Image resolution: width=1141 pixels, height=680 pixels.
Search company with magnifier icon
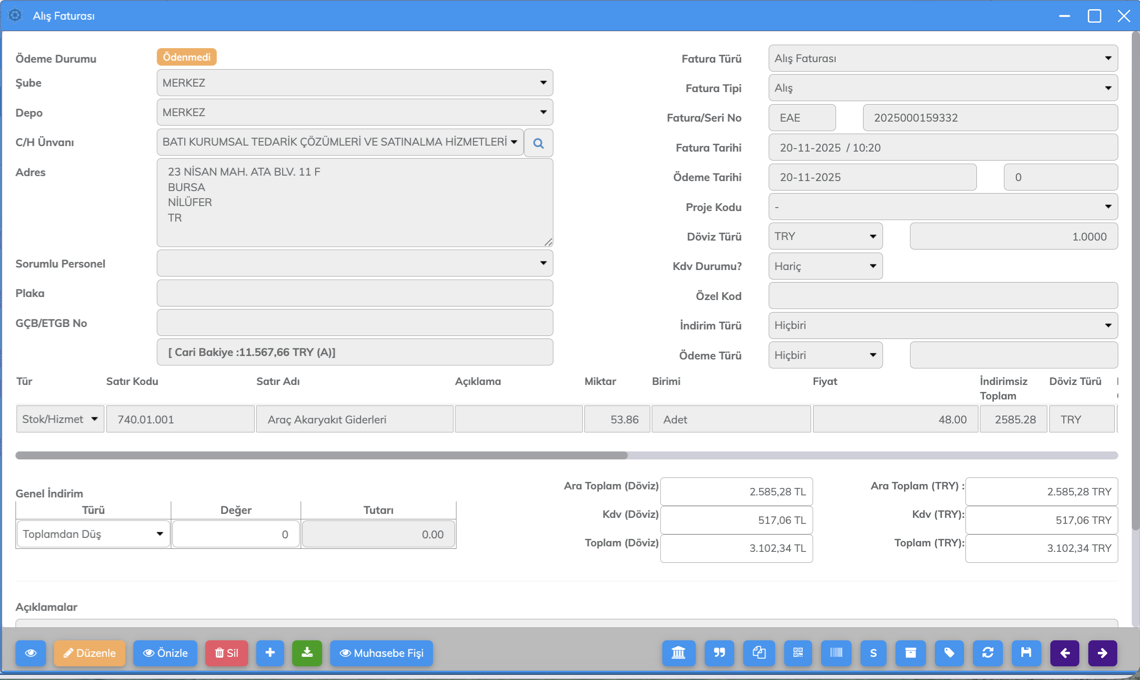(538, 143)
